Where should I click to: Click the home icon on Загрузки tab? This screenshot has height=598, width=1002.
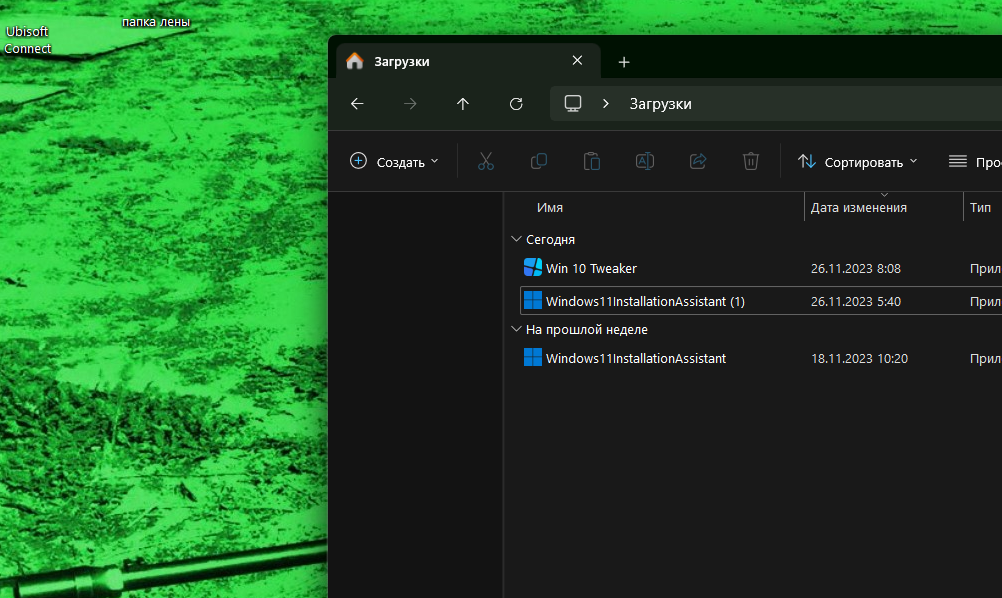pos(355,61)
